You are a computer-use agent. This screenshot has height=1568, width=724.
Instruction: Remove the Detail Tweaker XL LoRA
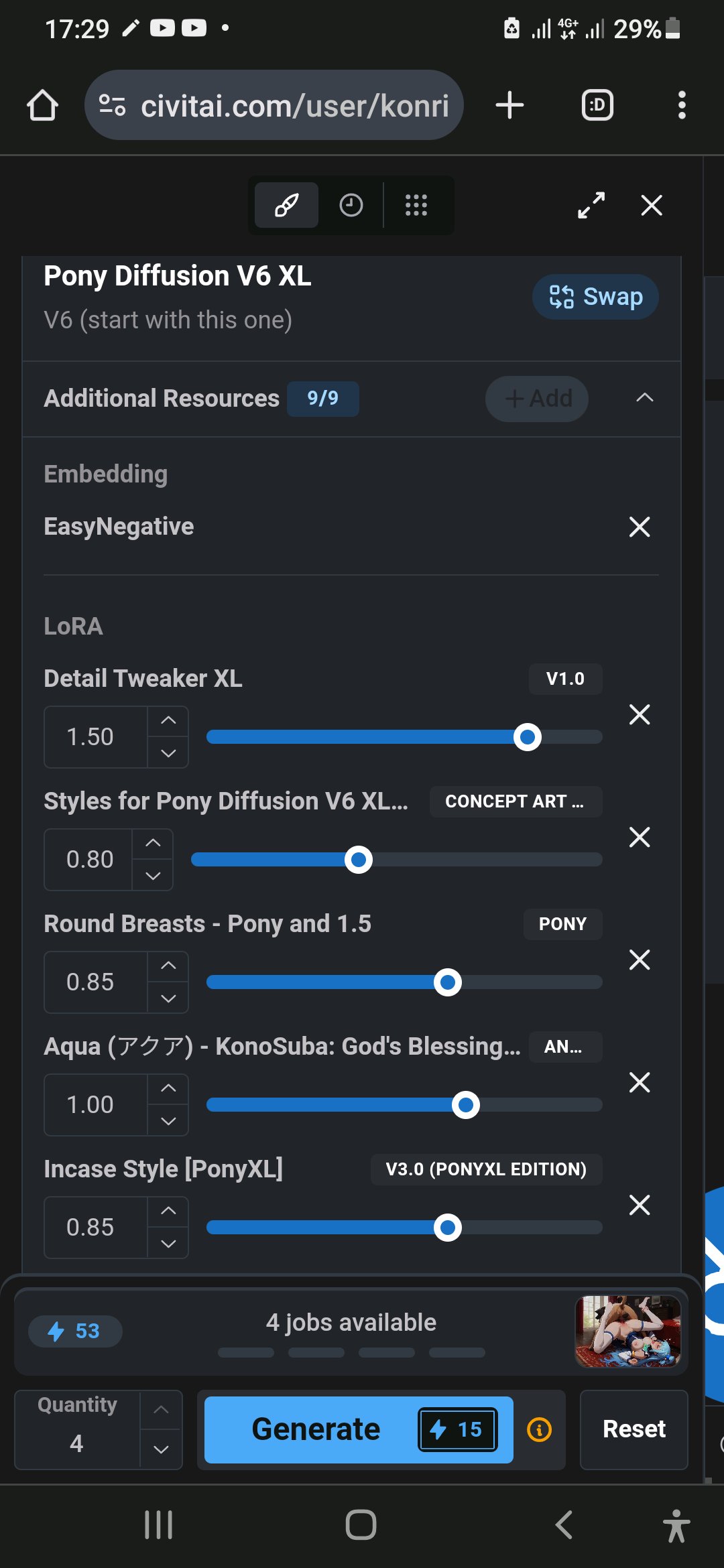[x=640, y=715]
